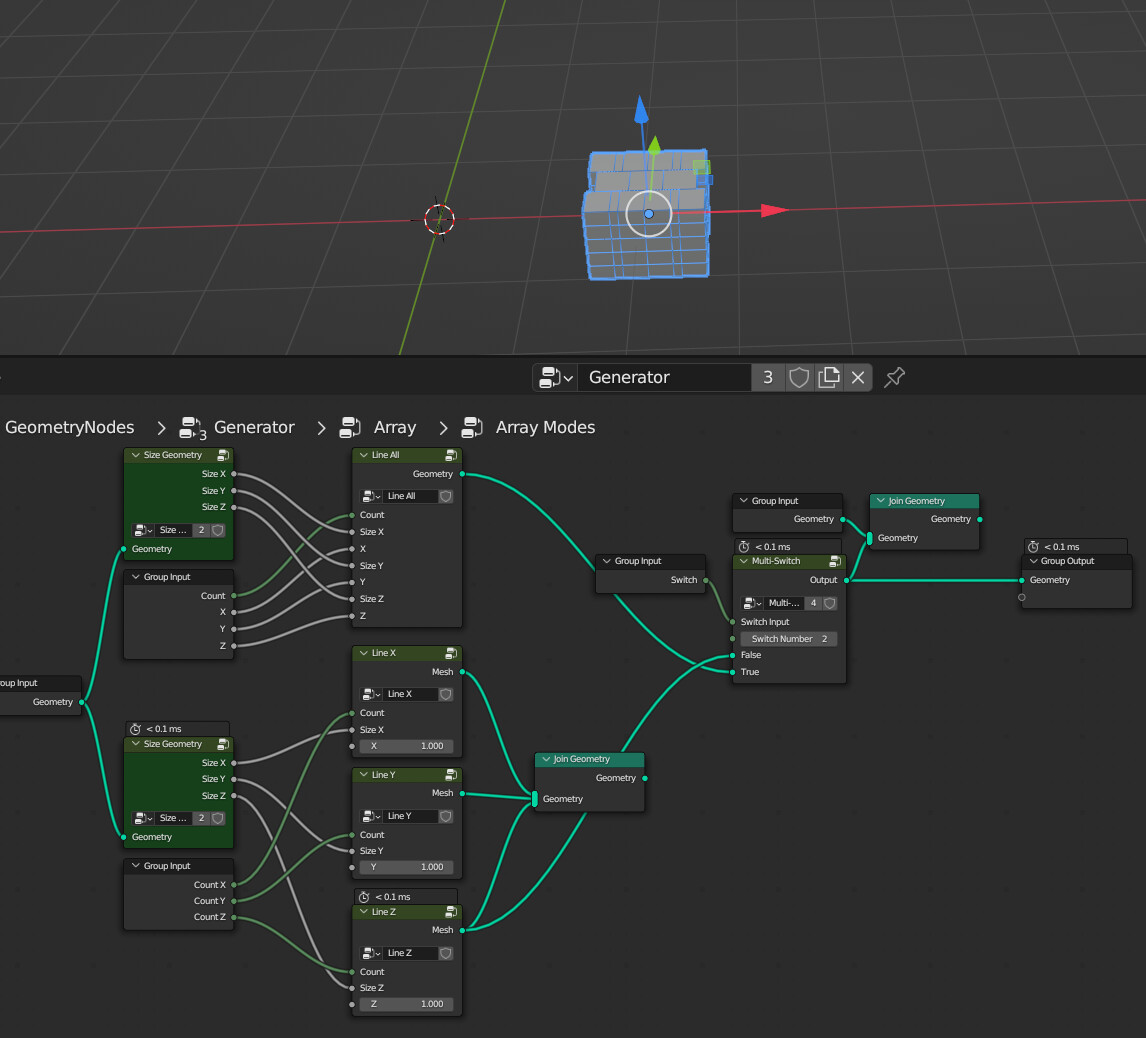1146x1038 pixels.
Task: Collapse the upper right Join Geometry node
Action: point(880,501)
